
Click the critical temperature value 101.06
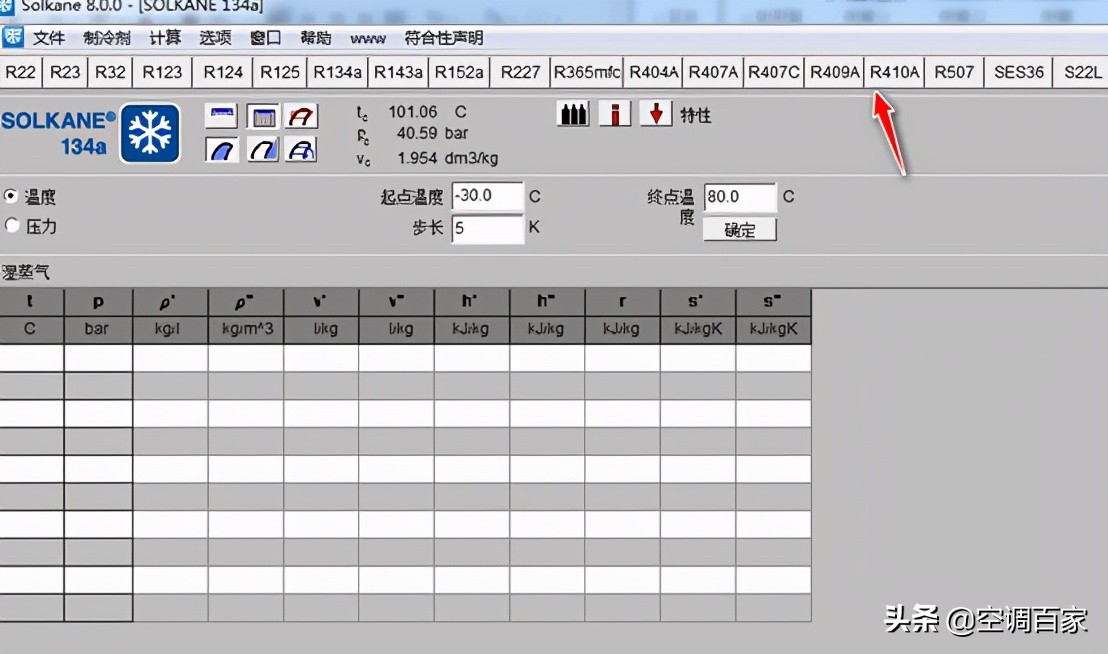413,112
